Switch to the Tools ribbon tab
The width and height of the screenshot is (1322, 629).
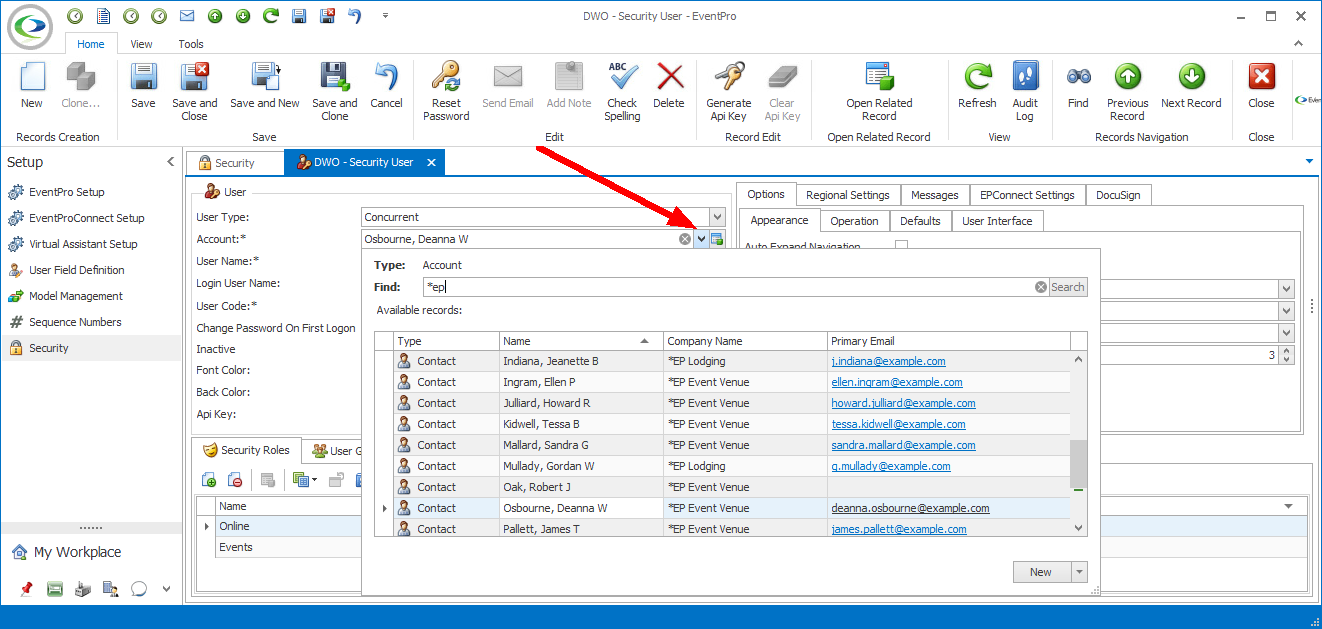pyautogui.click(x=191, y=44)
